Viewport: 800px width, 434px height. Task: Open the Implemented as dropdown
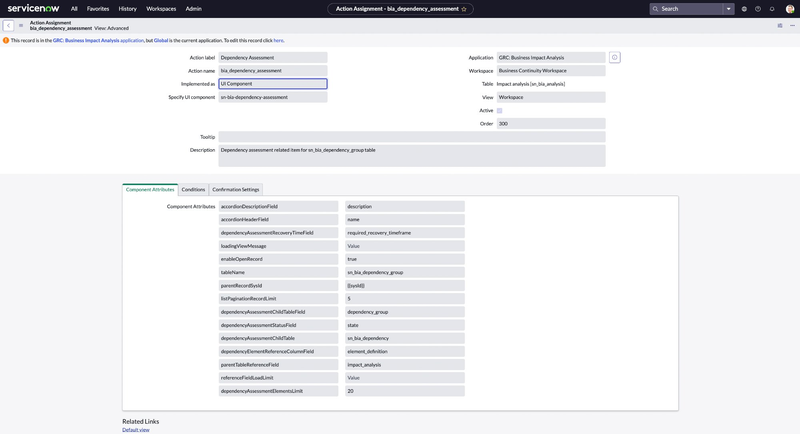tap(273, 84)
